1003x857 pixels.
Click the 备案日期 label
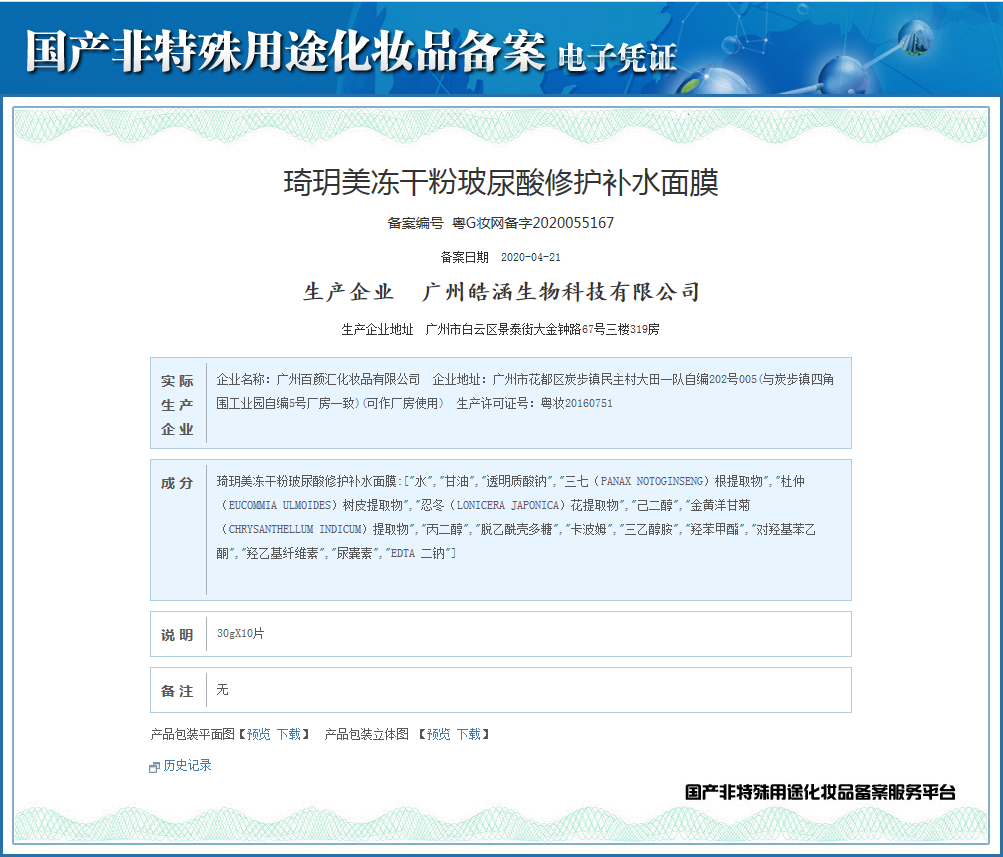click(464, 257)
